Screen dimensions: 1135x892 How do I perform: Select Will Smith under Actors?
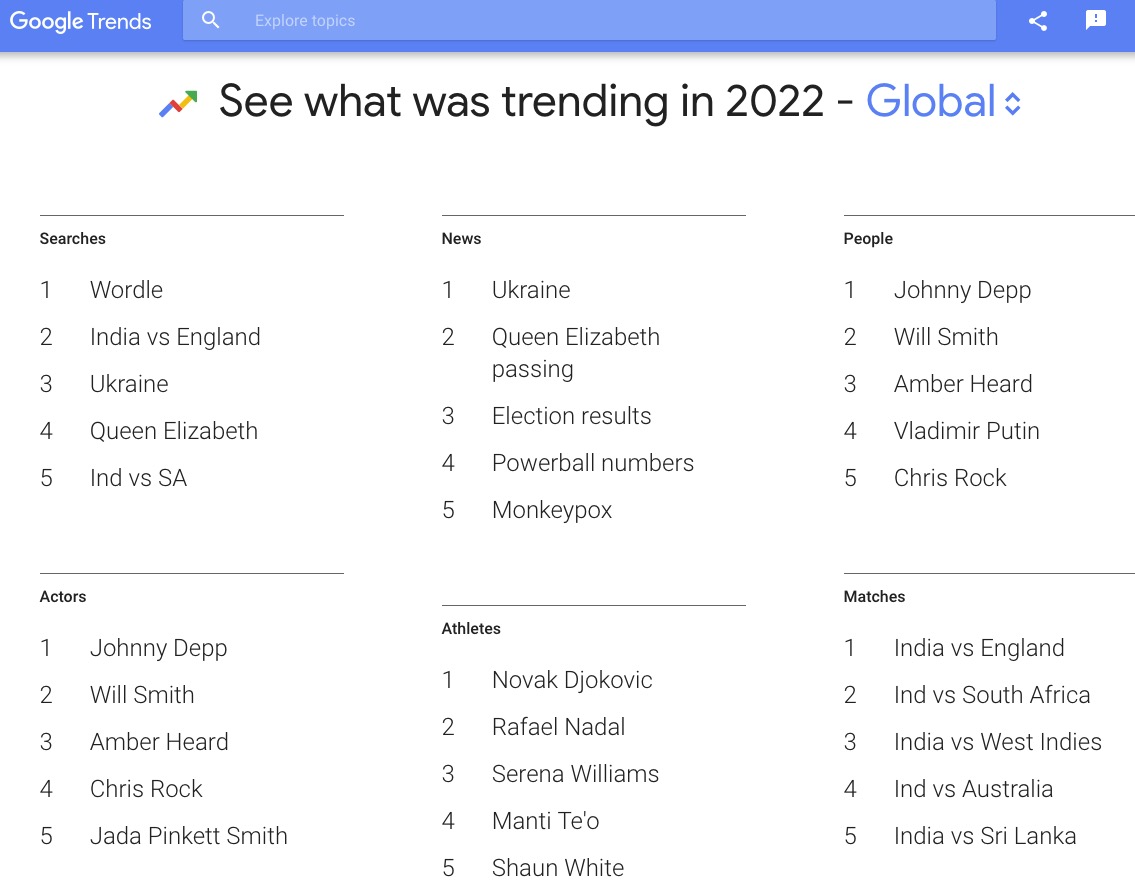click(142, 694)
